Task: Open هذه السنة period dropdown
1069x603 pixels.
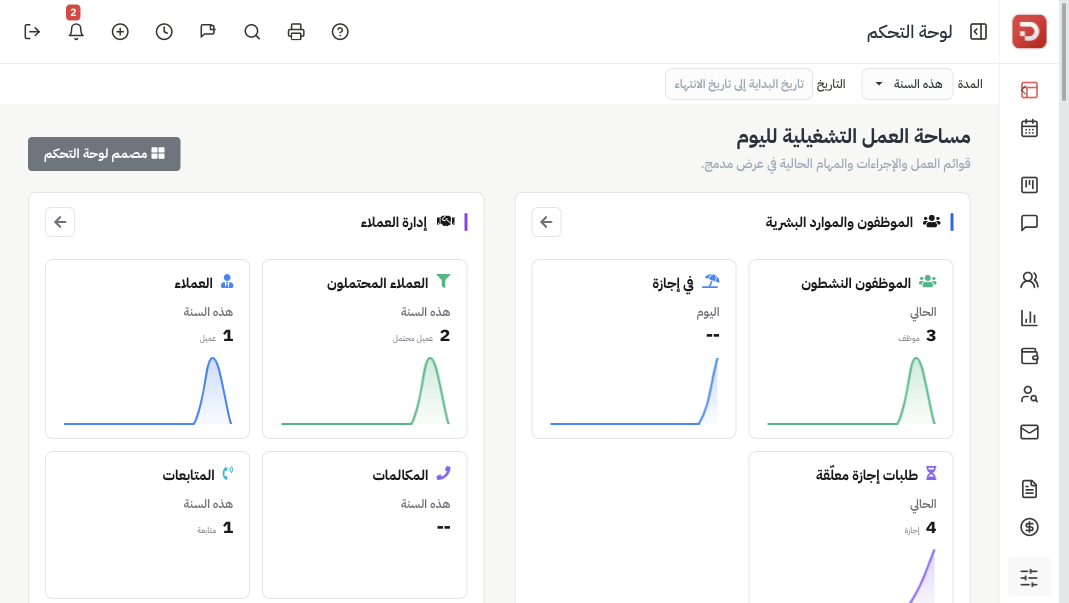Action: pos(907,84)
